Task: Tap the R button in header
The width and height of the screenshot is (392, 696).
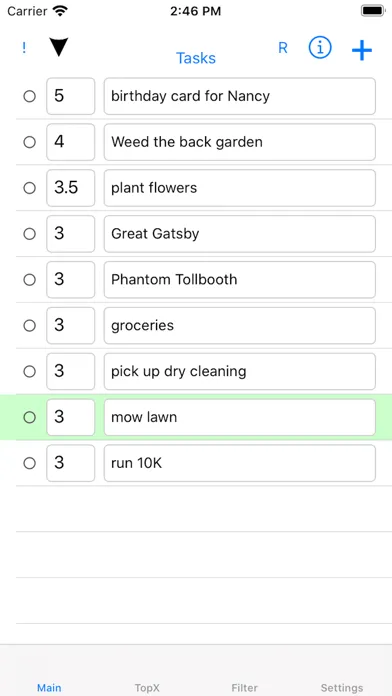Action: 283,48
